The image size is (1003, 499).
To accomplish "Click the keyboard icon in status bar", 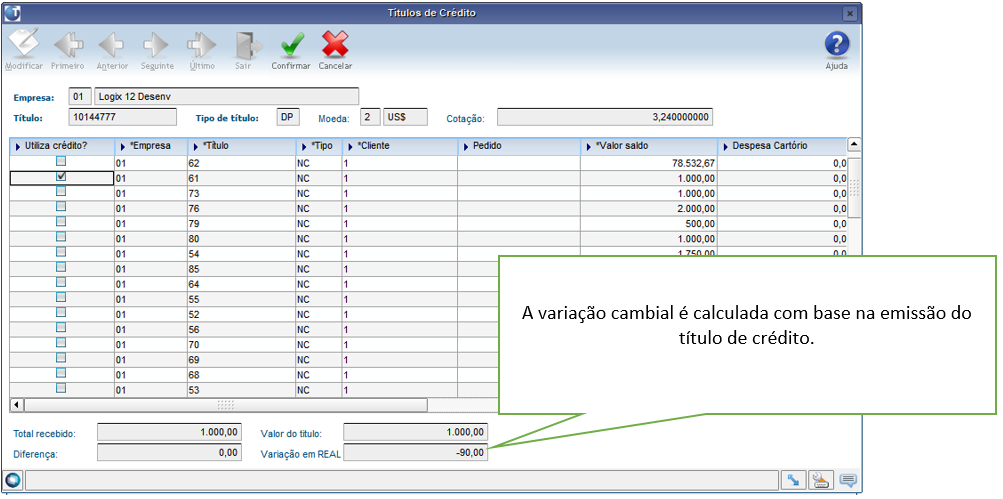I will [820, 480].
